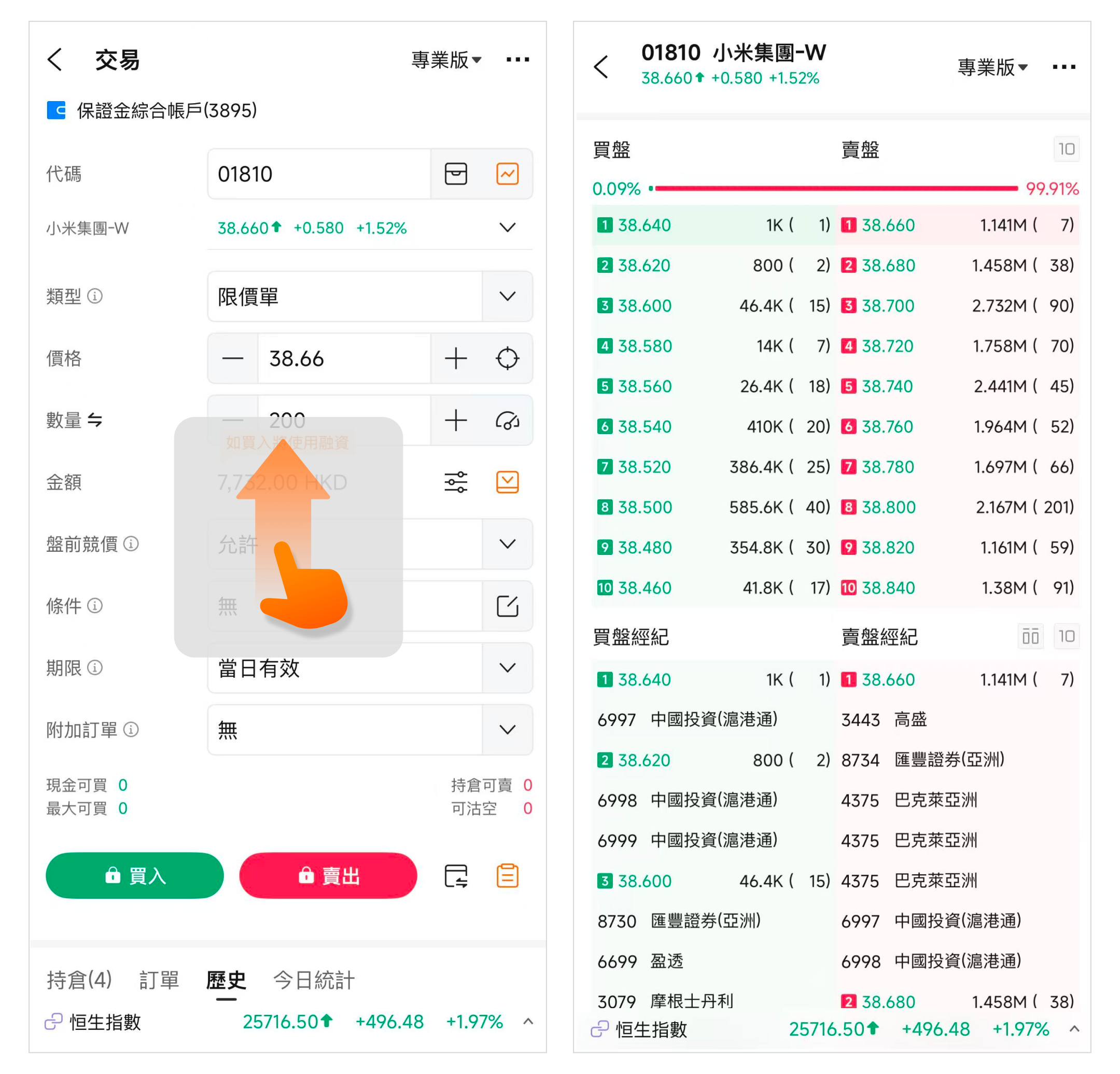
Task: Open amount settings sliders icon
Action: click(455, 482)
